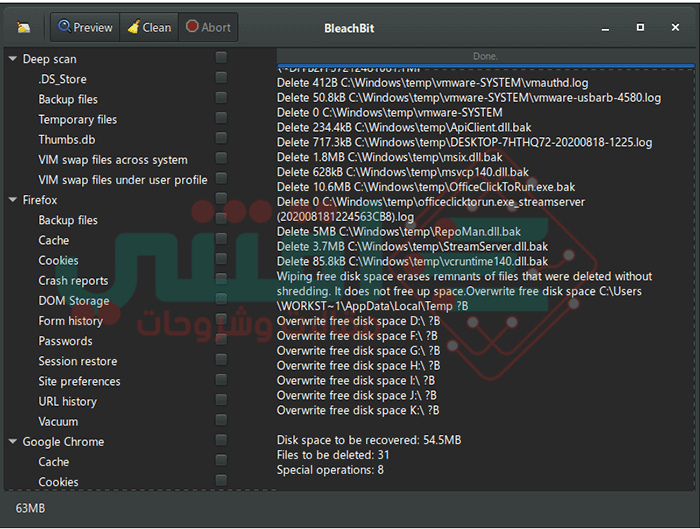700x529 pixels.
Task: Check the Site preferences checkbox
Action: tap(221, 379)
